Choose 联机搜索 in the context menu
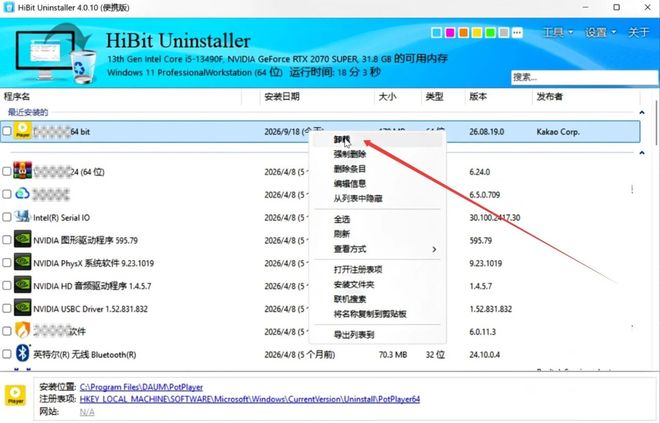 coord(377,299)
